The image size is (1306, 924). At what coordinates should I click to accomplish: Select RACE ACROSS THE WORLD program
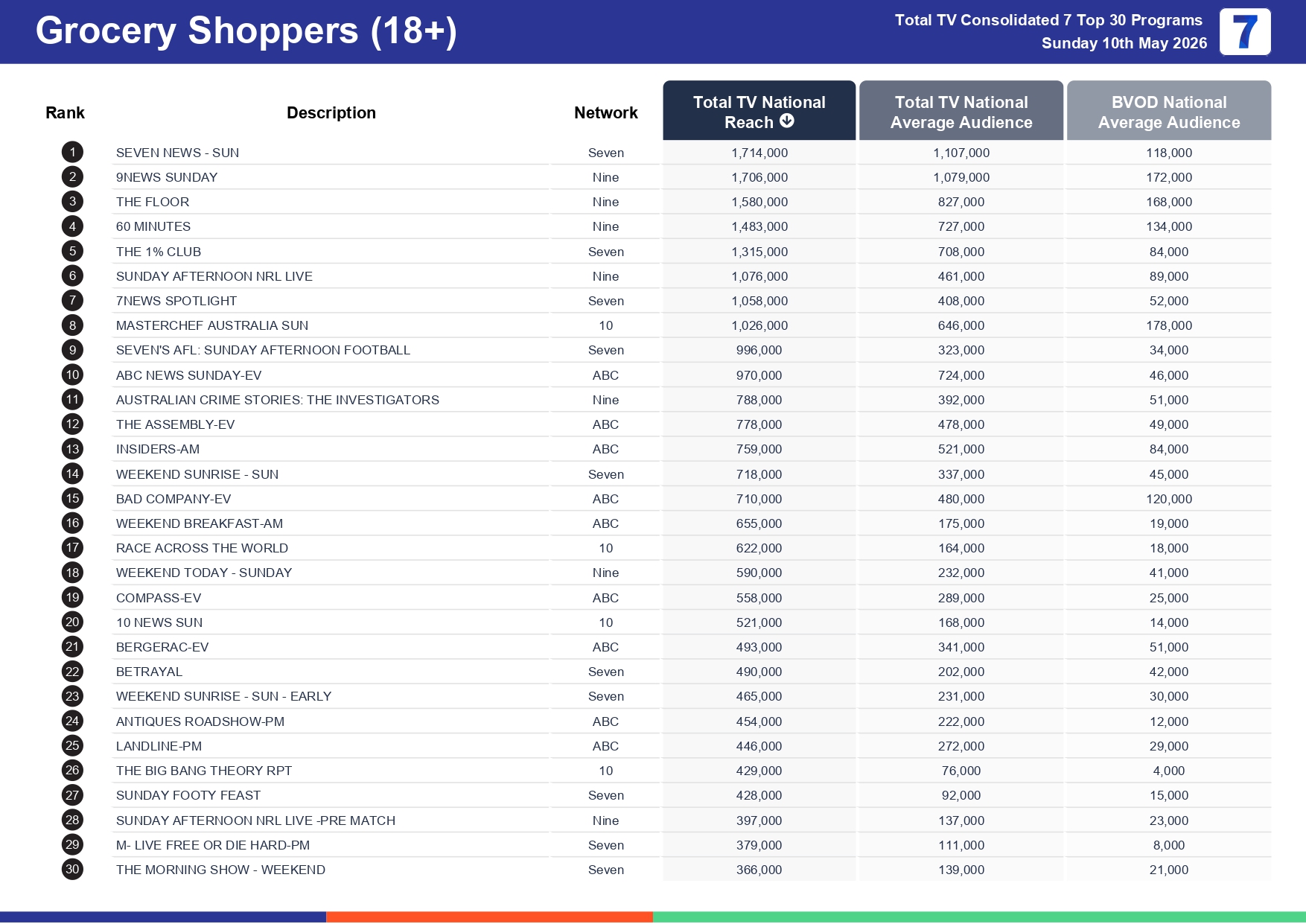coord(202,548)
